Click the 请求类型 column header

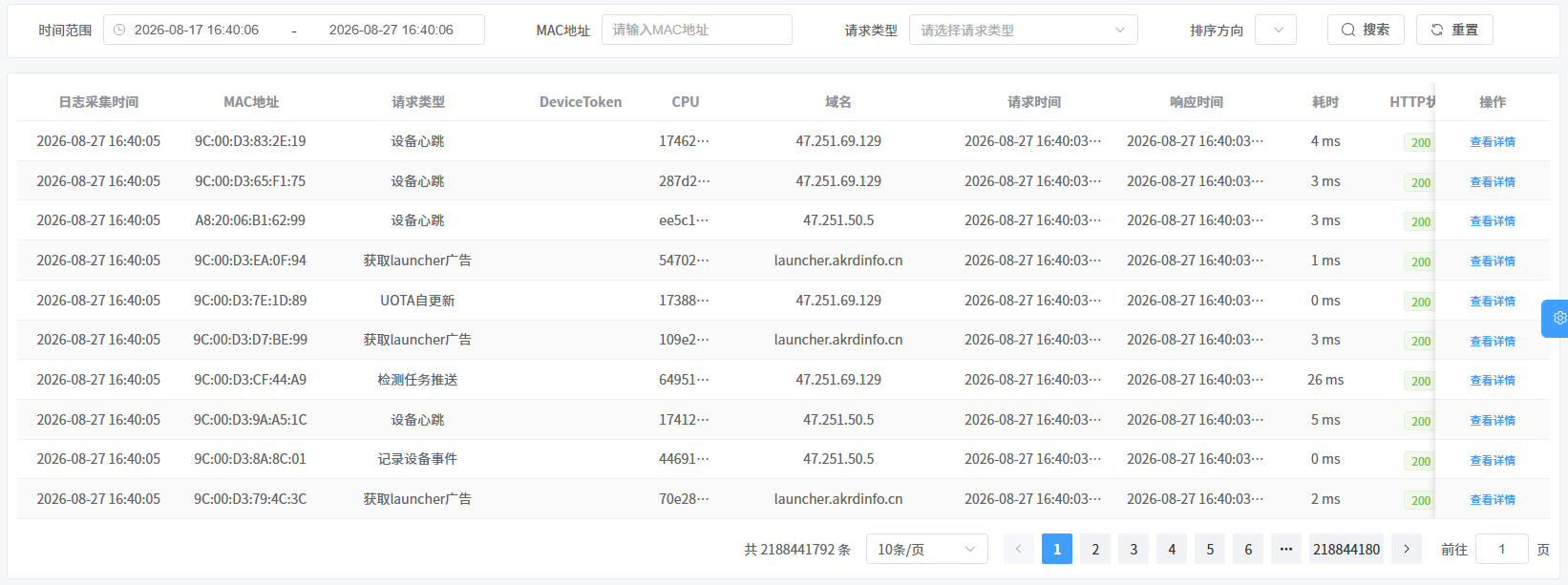coord(417,101)
